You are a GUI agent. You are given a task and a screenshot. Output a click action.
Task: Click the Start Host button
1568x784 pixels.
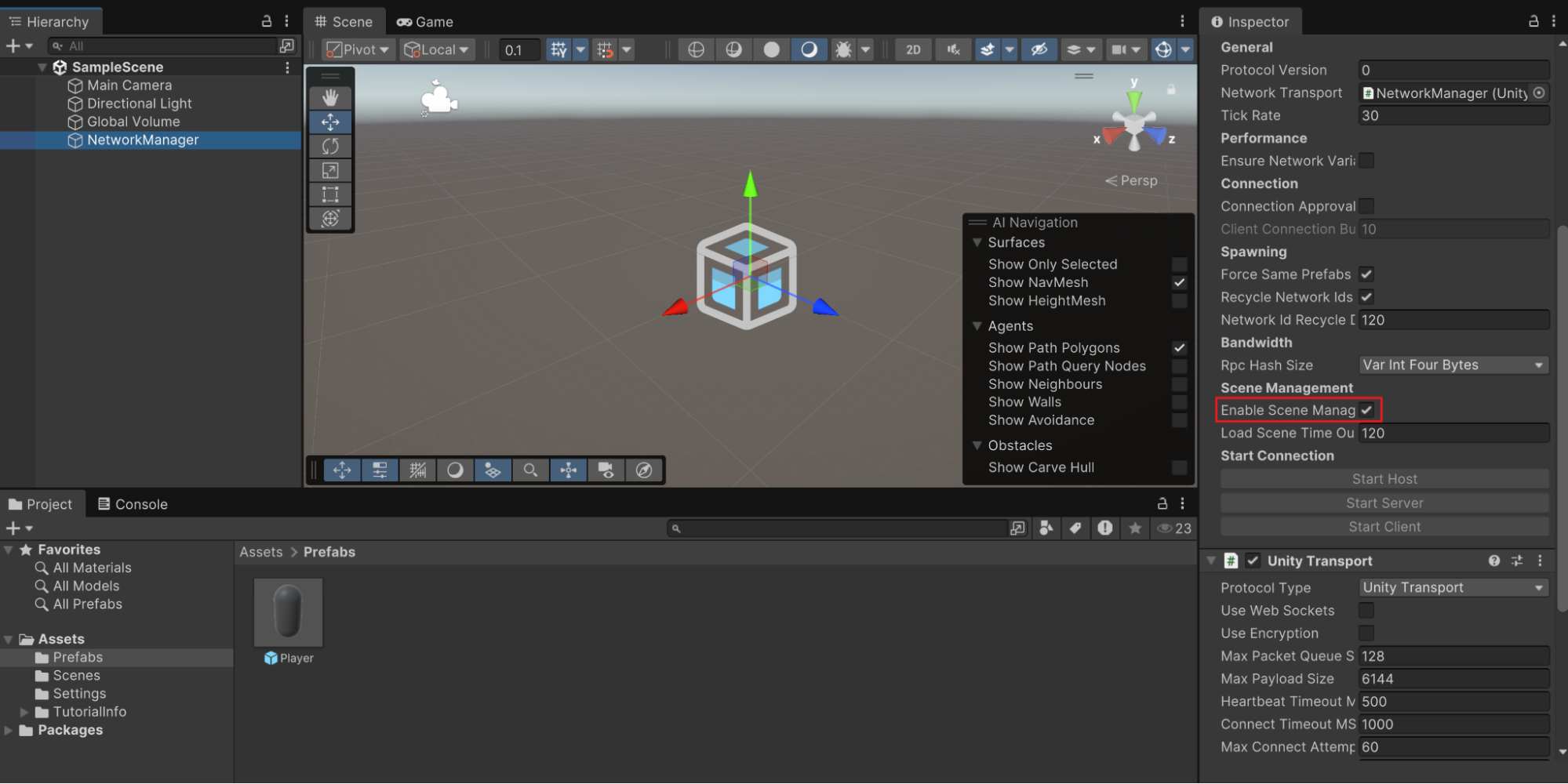point(1384,479)
